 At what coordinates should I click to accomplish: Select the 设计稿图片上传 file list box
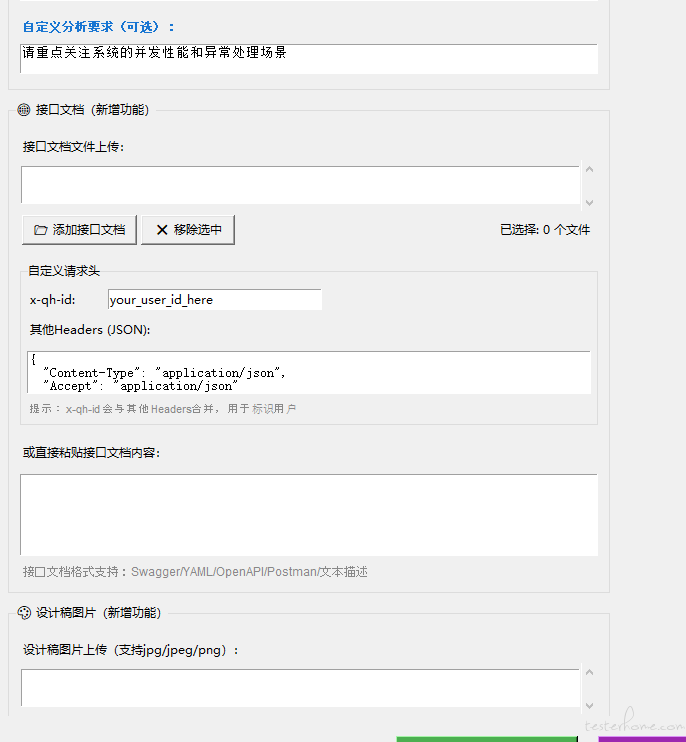pos(300,688)
